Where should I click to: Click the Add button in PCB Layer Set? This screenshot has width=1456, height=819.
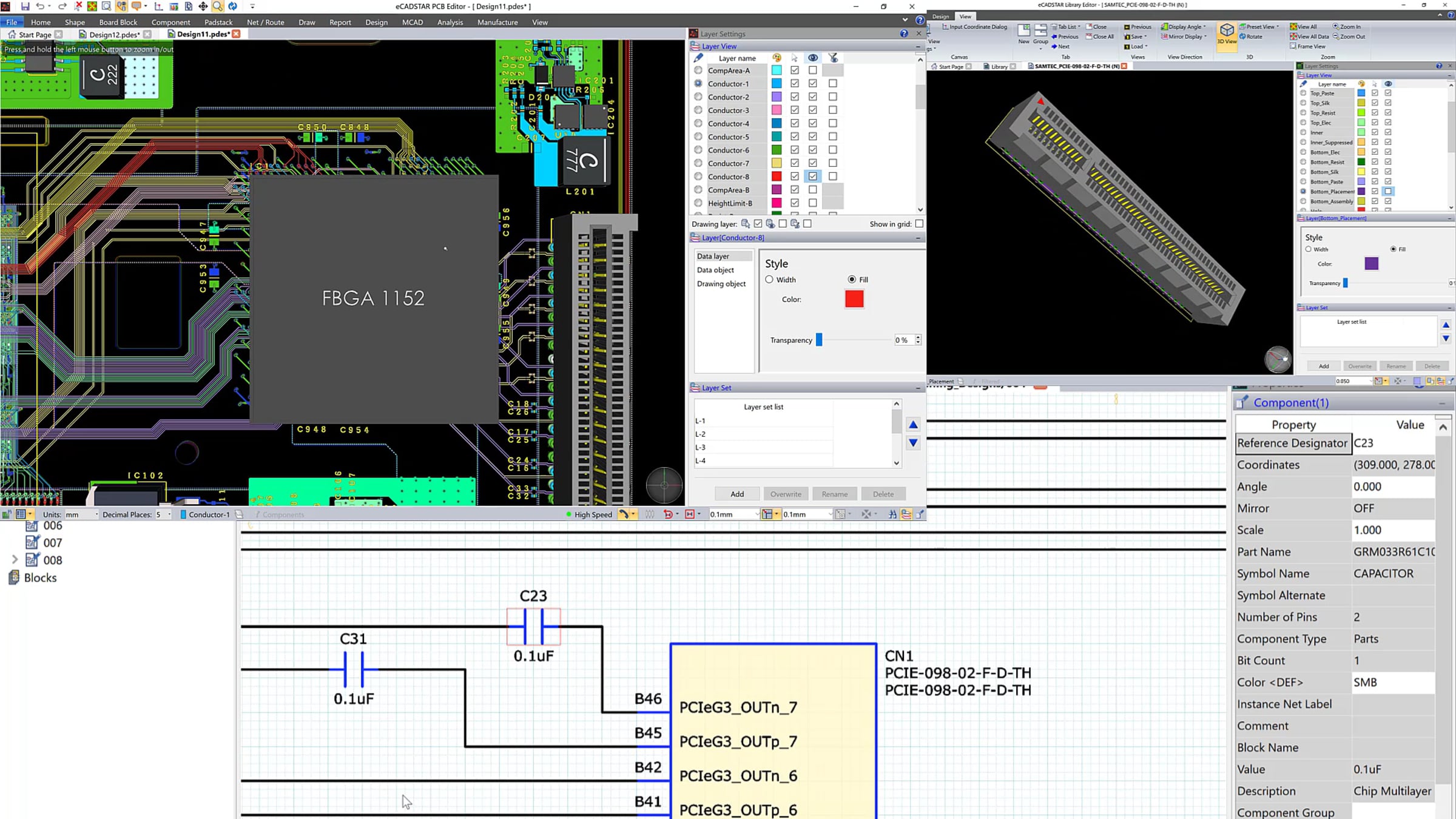(737, 494)
